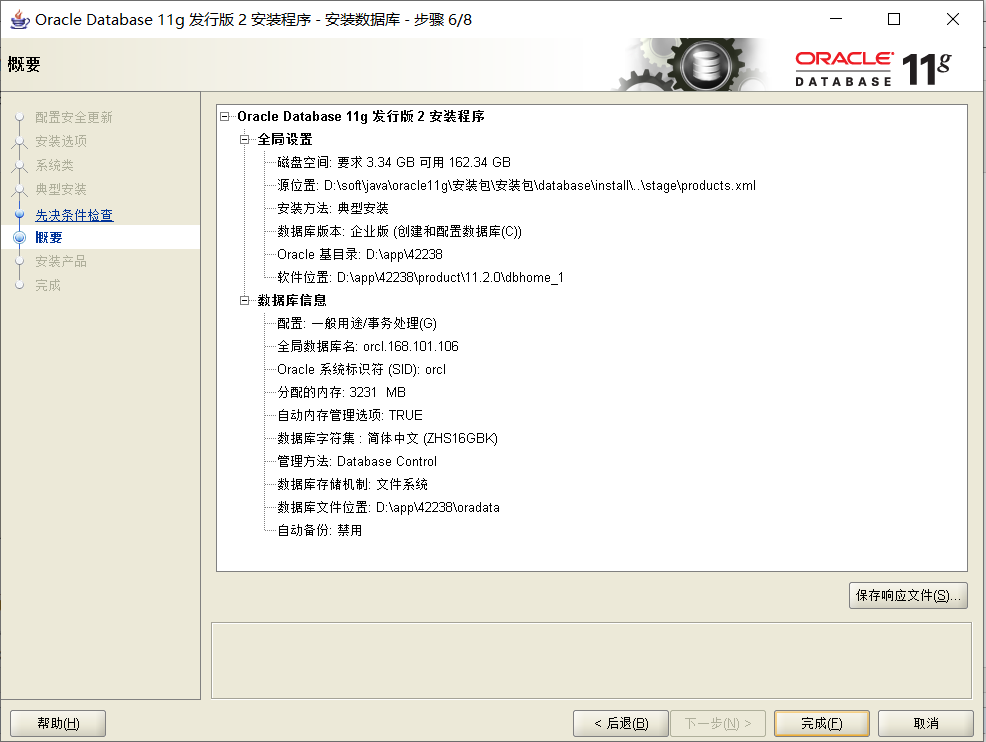The height and width of the screenshot is (742, 986).
Task: Click 保存响应文件(S)... button
Action: click(x=908, y=596)
